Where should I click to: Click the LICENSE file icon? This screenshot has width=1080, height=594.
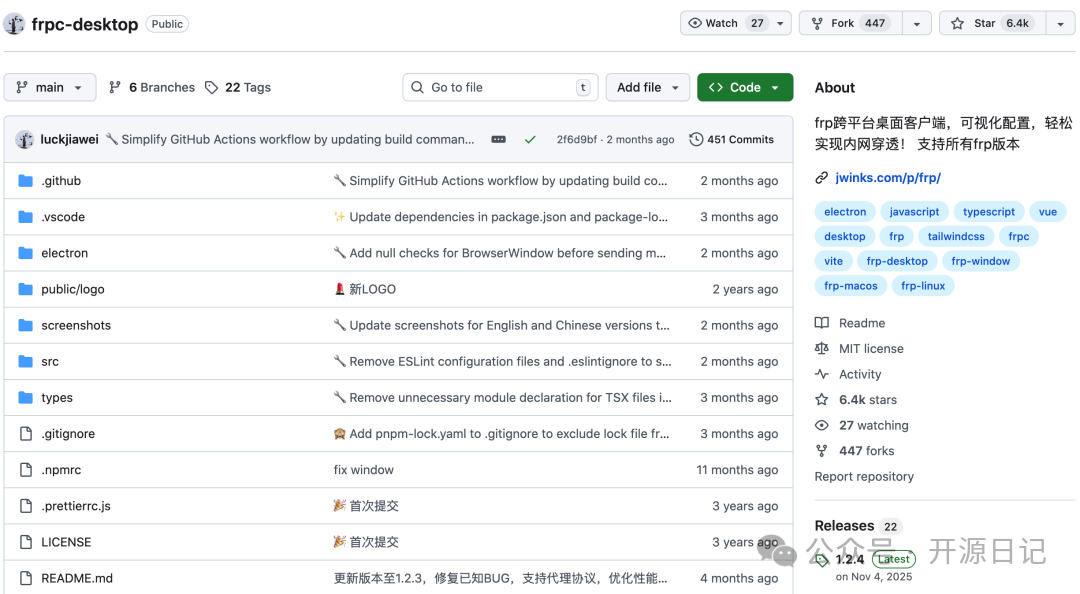[x=24, y=541]
